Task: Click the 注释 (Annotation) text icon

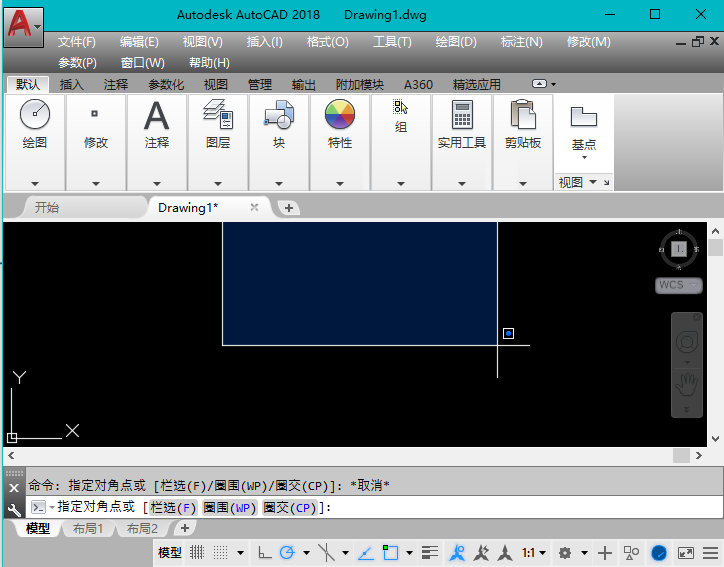Action: pyautogui.click(x=157, y=116)
